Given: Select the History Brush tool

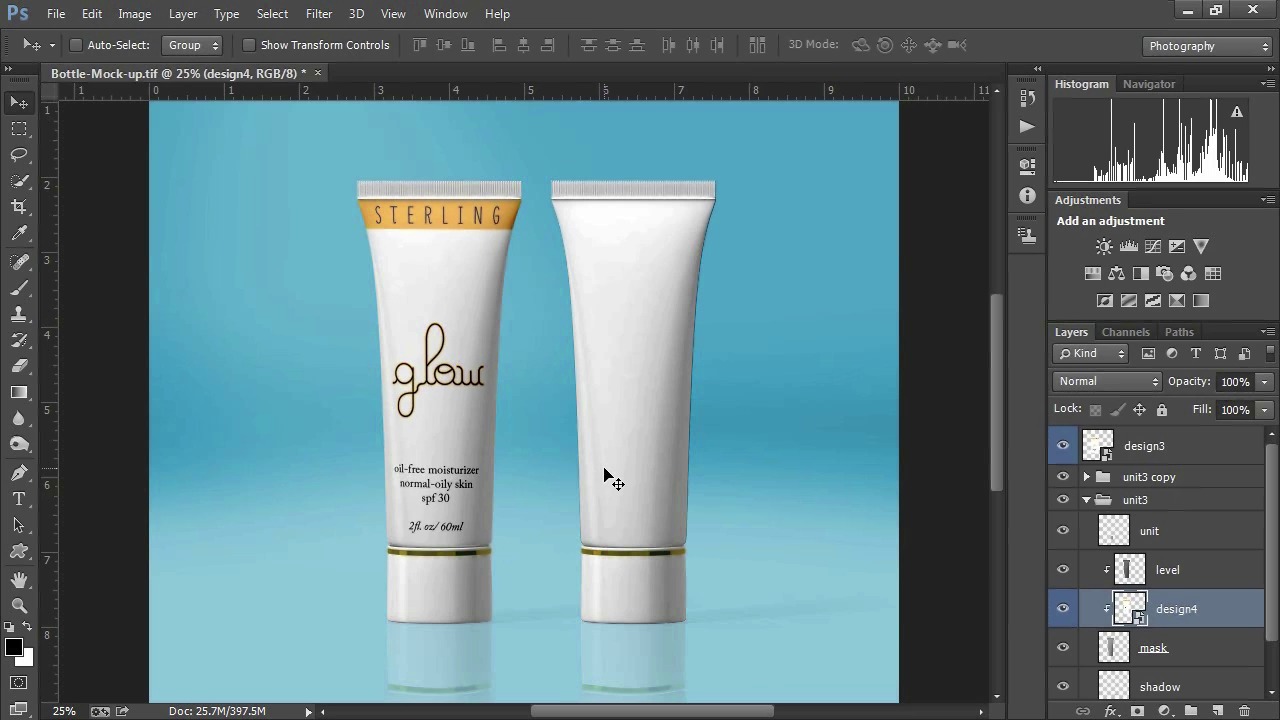Looking at the screenshot, I should (19, 340).
